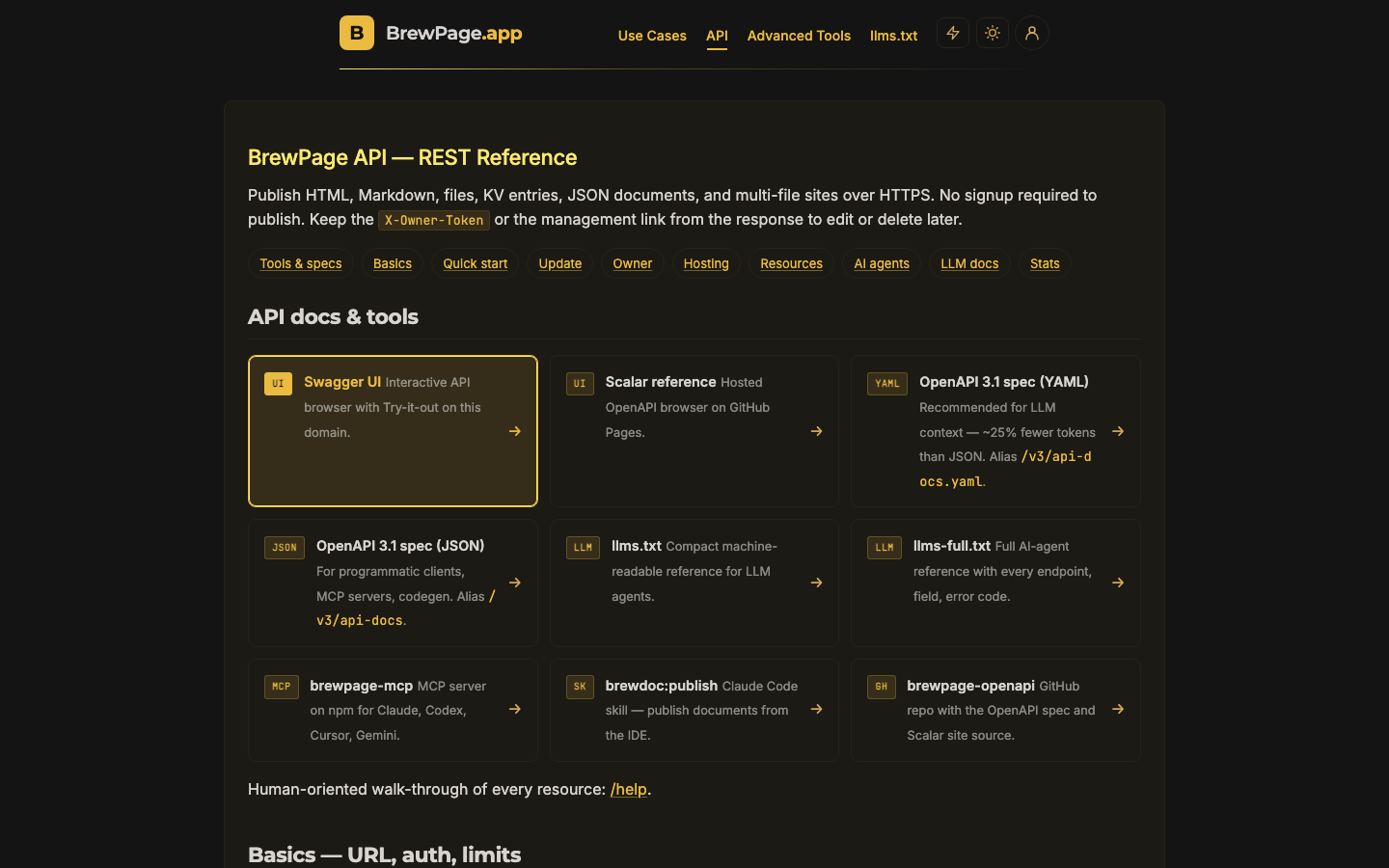The height and width of the screenshot is (868, 1389).
Task: Follow the /help link
Action: 629,789
